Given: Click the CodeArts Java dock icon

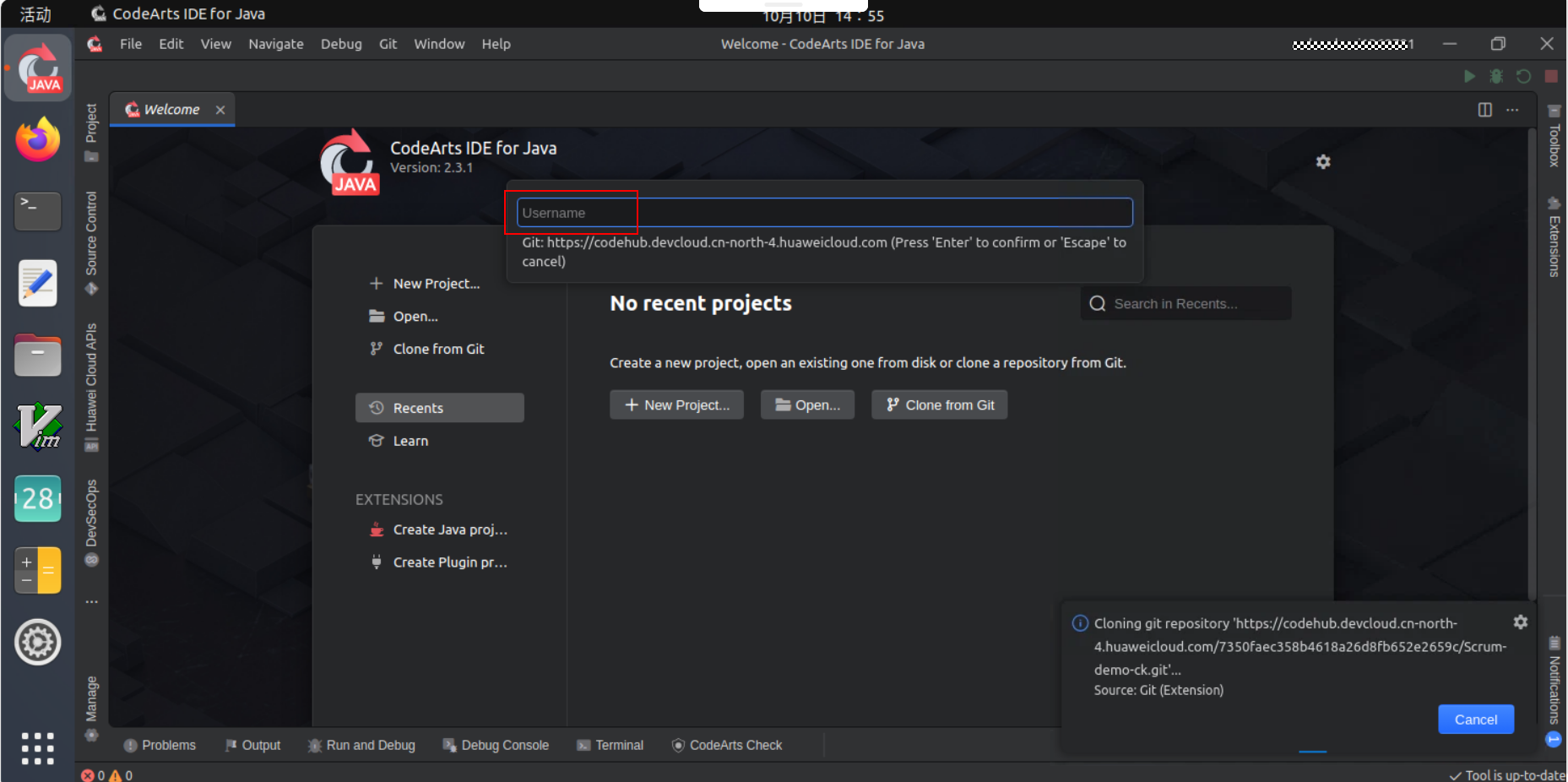Looking at the screenshot, I should click(38, 68).
